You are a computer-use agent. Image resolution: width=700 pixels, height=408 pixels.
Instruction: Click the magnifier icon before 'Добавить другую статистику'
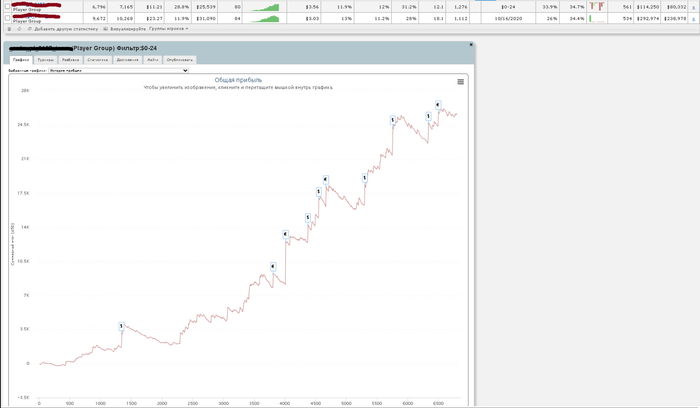[x=30, y=29]
